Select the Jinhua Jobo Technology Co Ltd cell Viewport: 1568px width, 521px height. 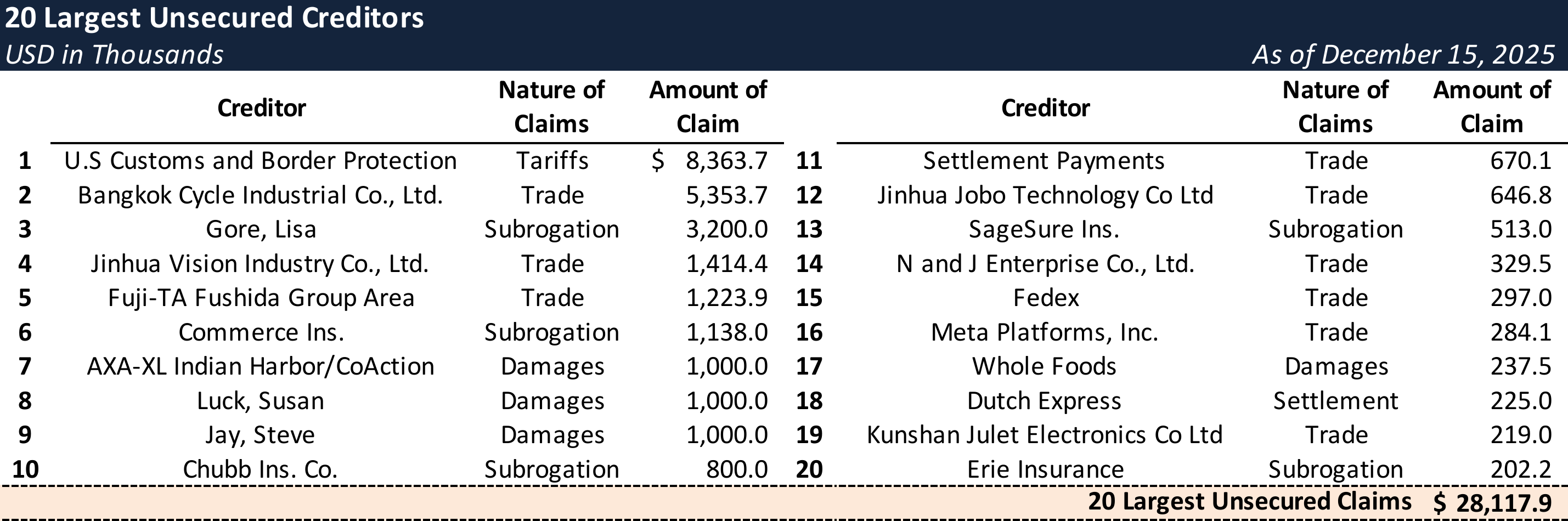[x=1045, y=195]
